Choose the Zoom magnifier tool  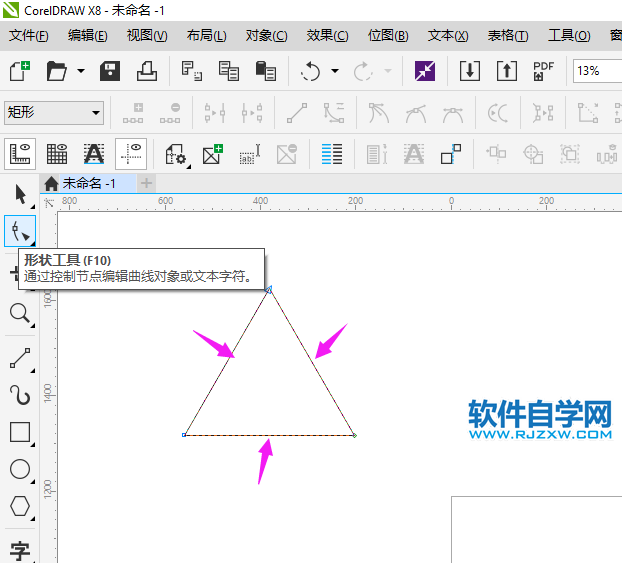(19, 314)
